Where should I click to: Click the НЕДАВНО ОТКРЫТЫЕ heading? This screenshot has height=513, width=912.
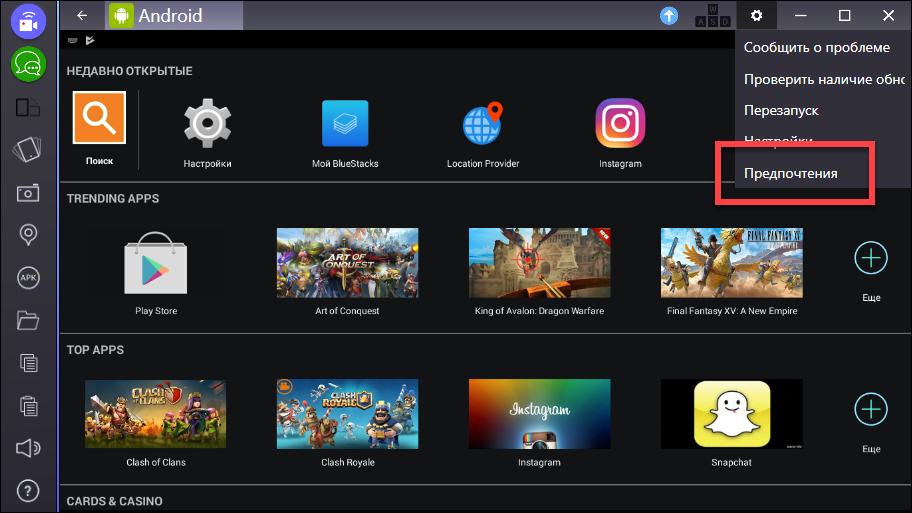(x=130, y=71)
